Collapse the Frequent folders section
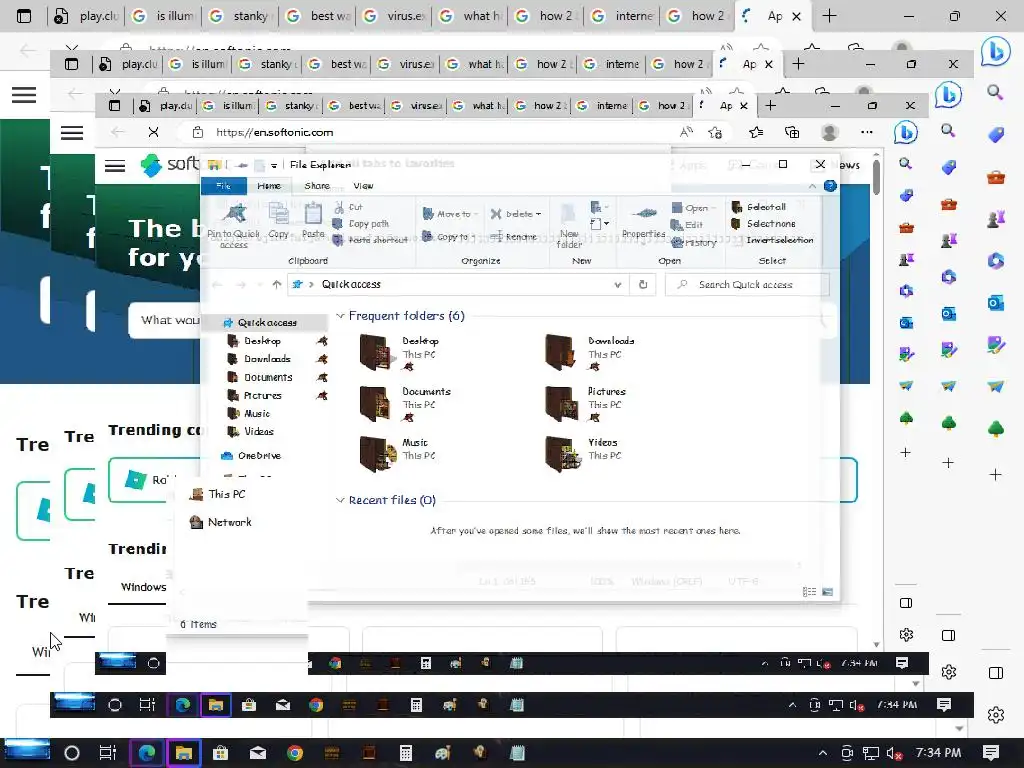The image size is (1024, 768). [x=340, y=316]
